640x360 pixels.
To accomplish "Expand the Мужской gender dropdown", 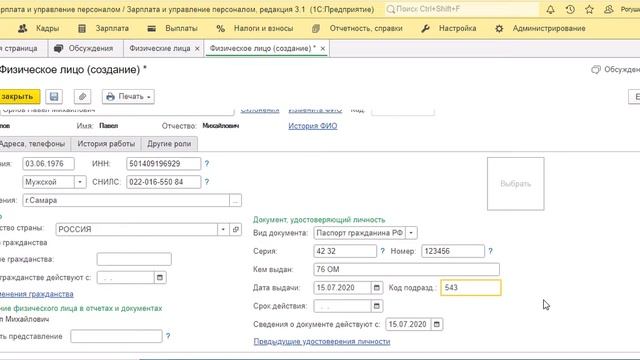I will click(x=80, y=182).
